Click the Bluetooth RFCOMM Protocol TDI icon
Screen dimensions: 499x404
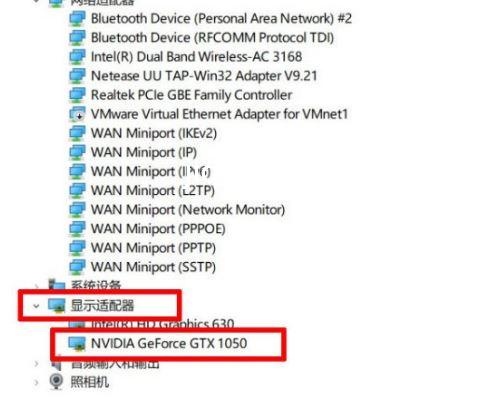click(77, 38)
